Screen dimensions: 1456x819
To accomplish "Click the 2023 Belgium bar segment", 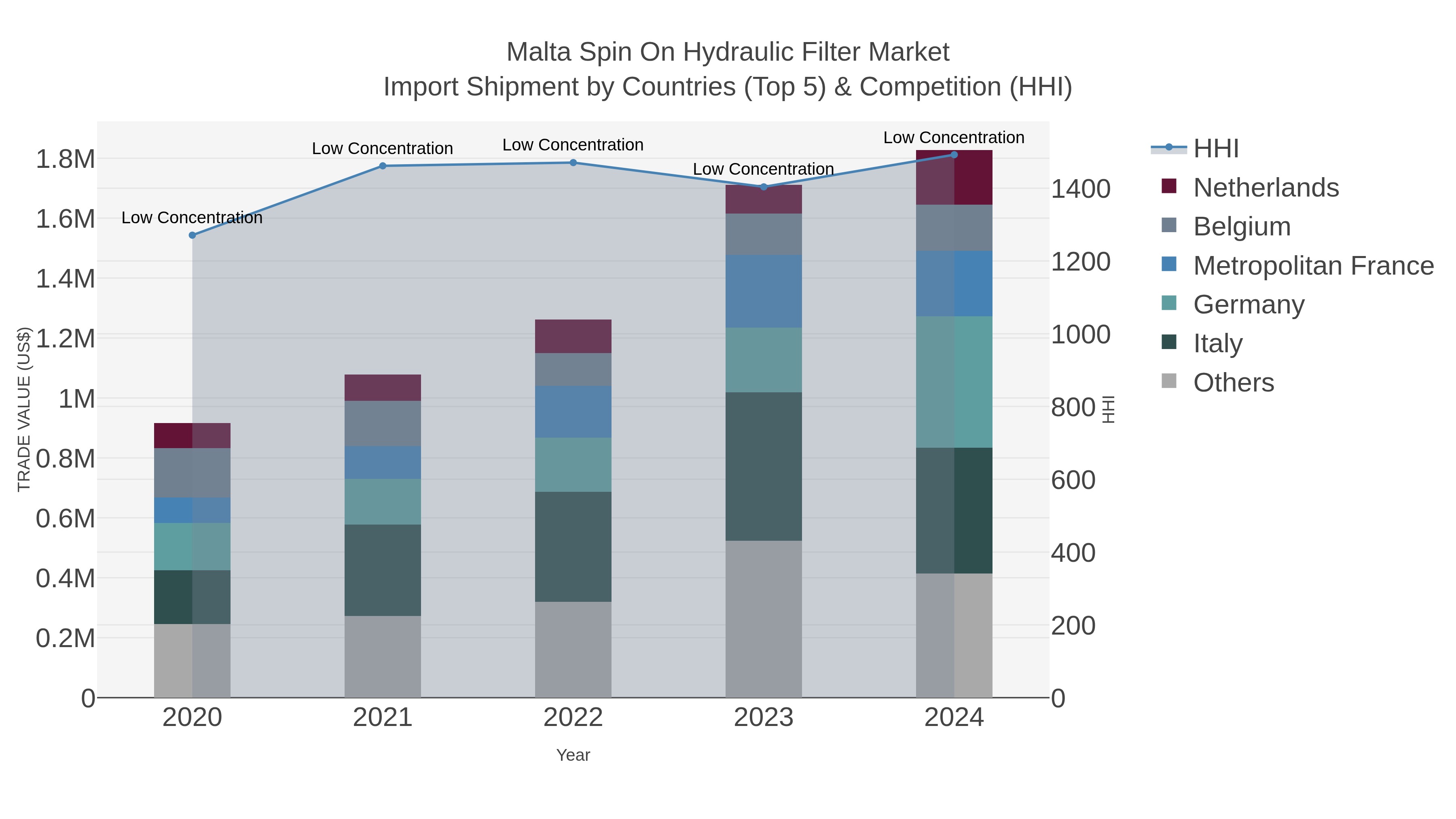I will click(x=764, y=235).
